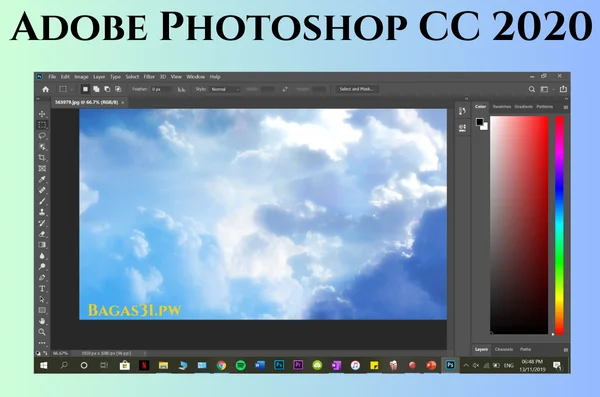This screenshot has width=600, height=397.
Task: Select the Hand tool
Action: pos(42,321)
